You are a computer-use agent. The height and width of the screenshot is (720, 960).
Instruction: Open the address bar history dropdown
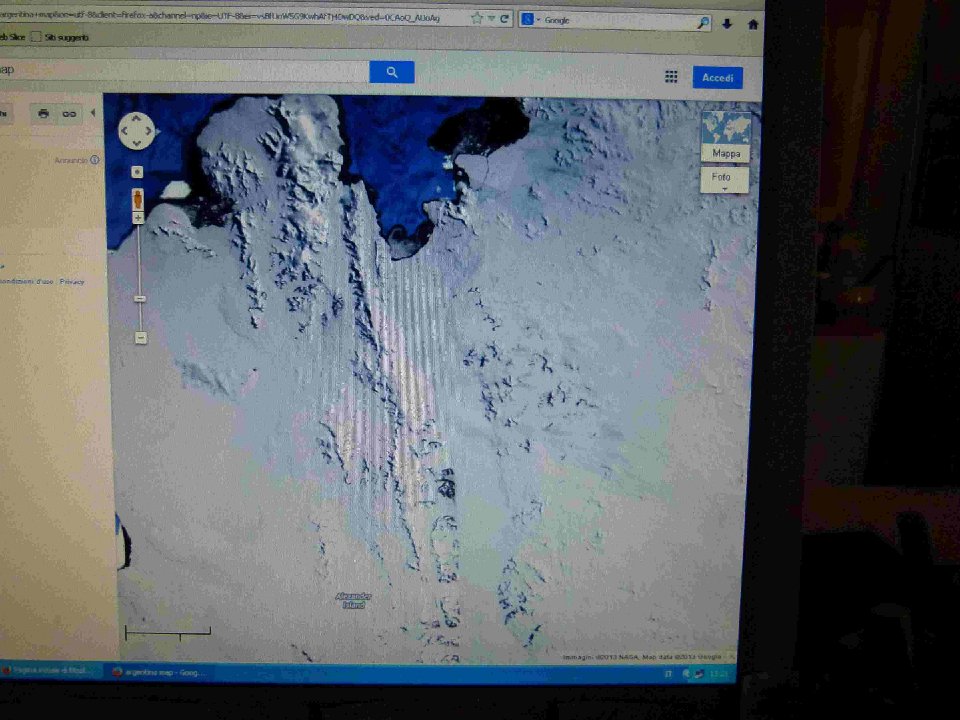(x=491, y=19)
